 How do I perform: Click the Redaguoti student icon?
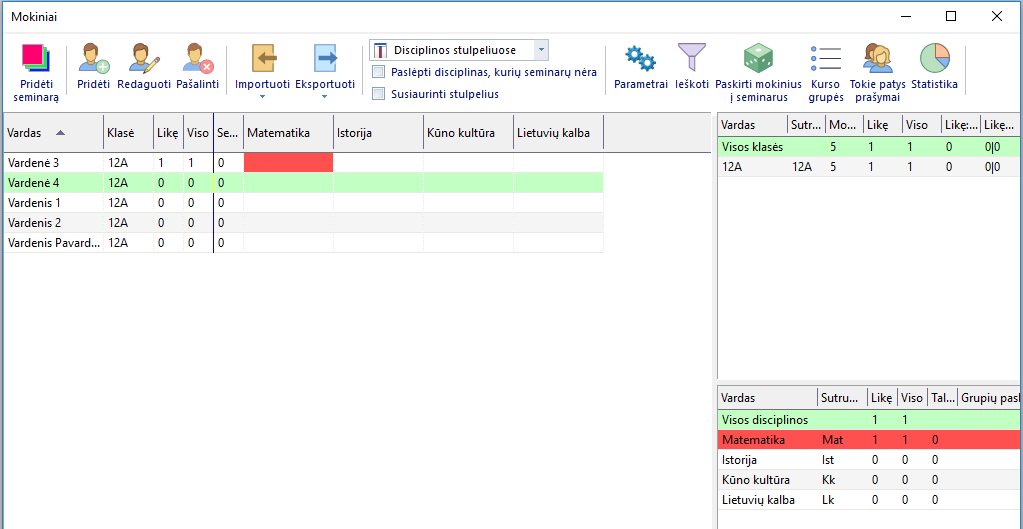[144, 59]
